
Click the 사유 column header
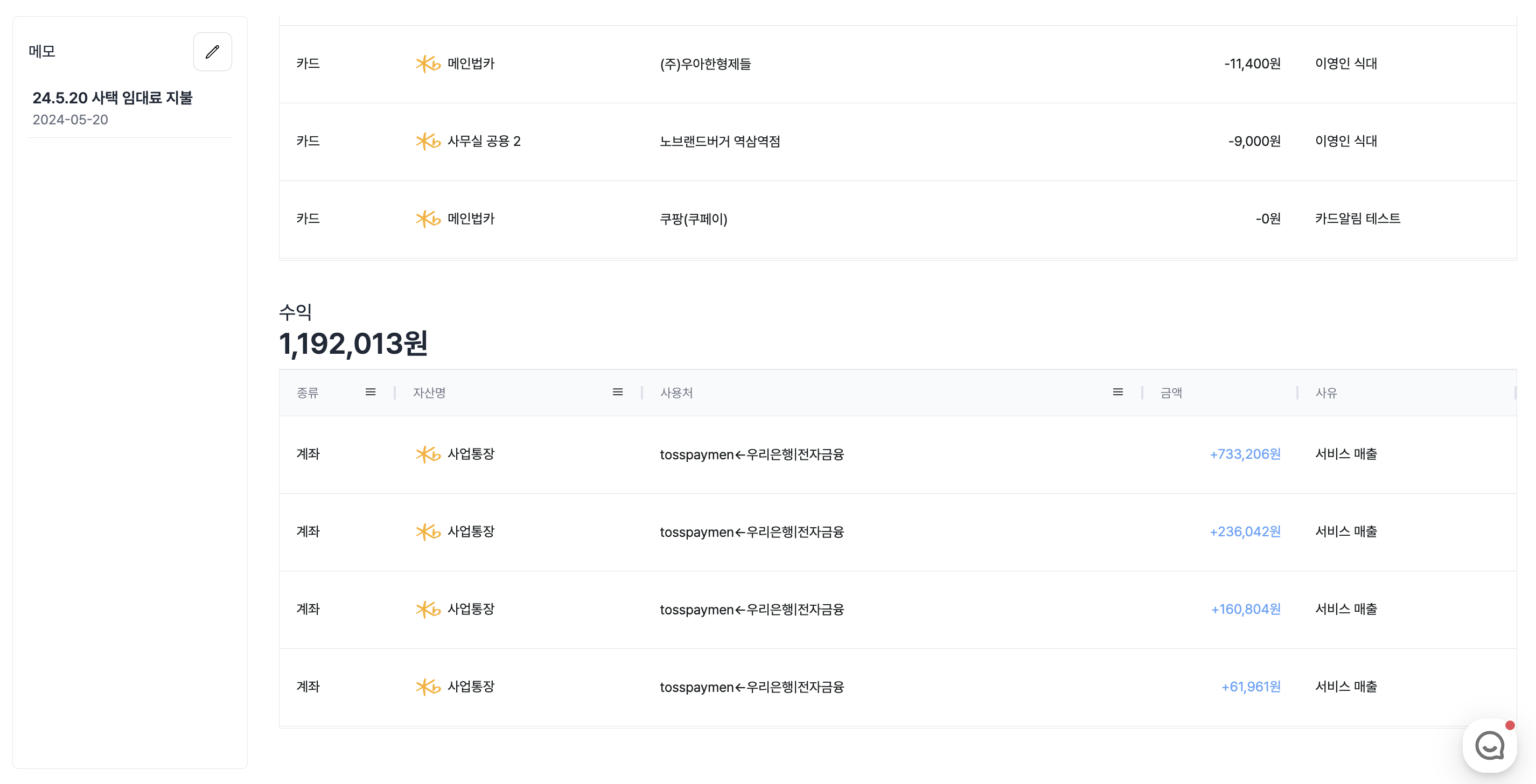pyautogui.click(x=1326, y=393)
